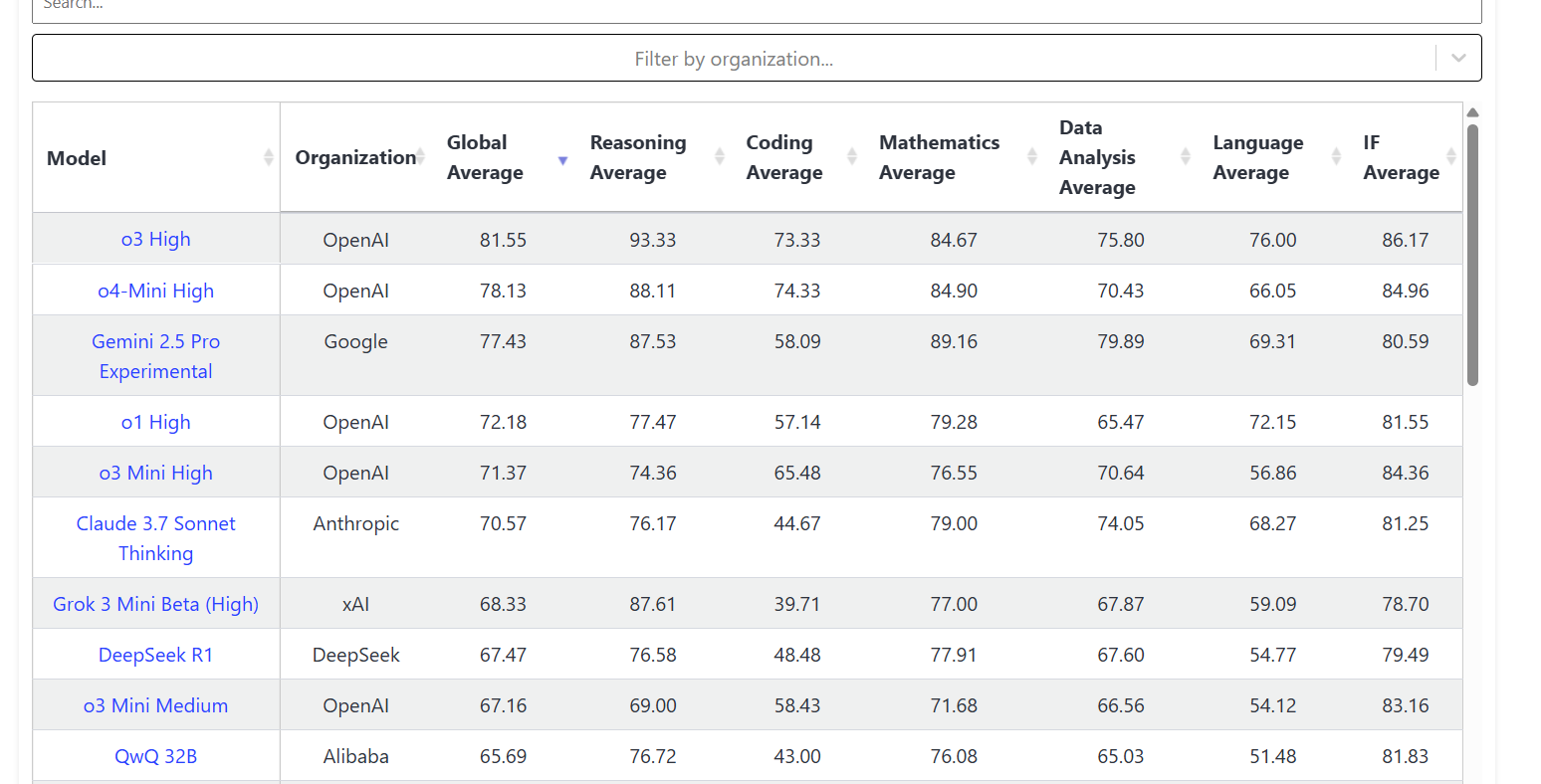Open the o3 High model link
Image resolution: width=1541 pixels, height=784 pixels.
pyautogui.click(x=155, y=240)
